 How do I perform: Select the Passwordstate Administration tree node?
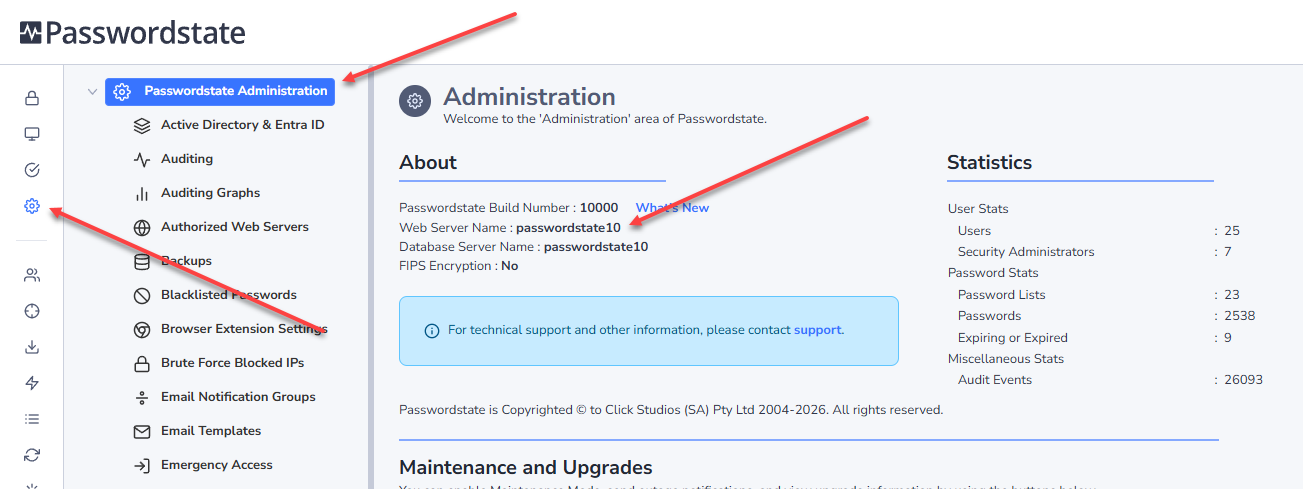pos(220,91)
